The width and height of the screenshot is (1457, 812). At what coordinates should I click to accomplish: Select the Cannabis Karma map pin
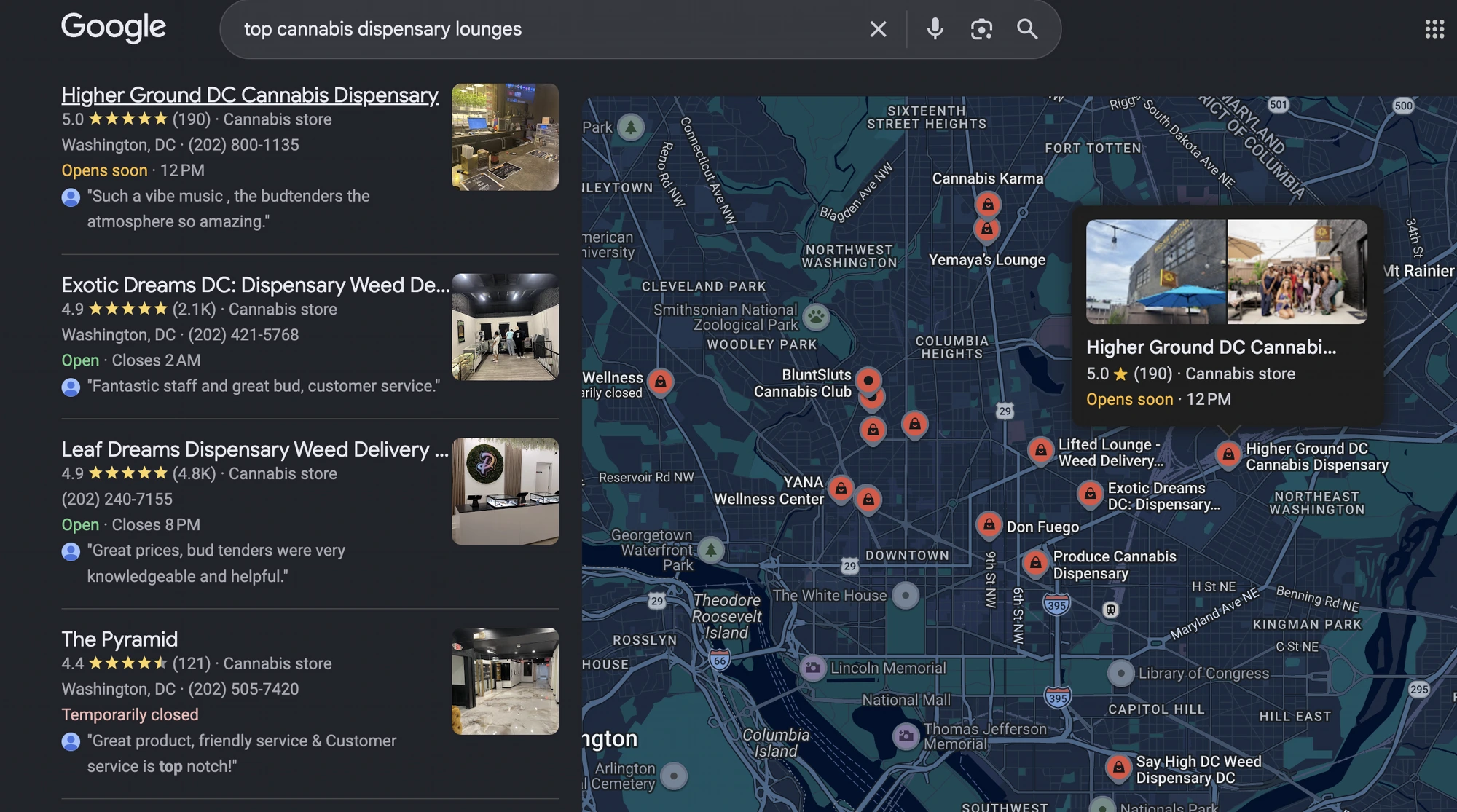[x=988, y=204]
